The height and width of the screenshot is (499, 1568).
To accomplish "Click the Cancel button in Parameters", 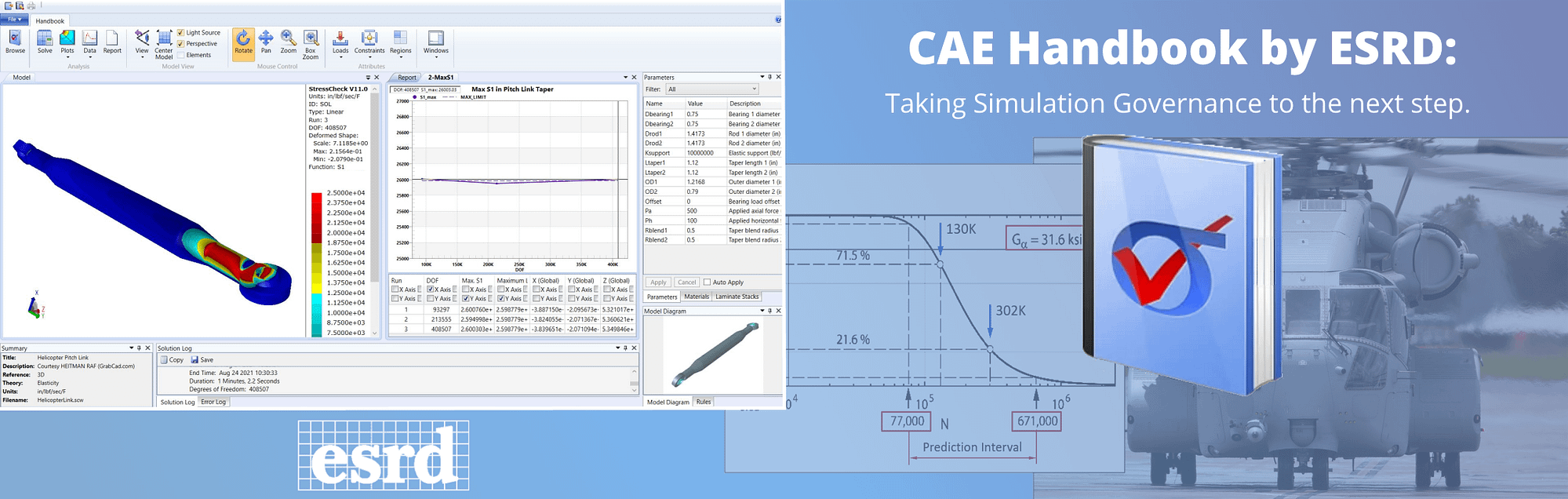I will tap(686, 282).
